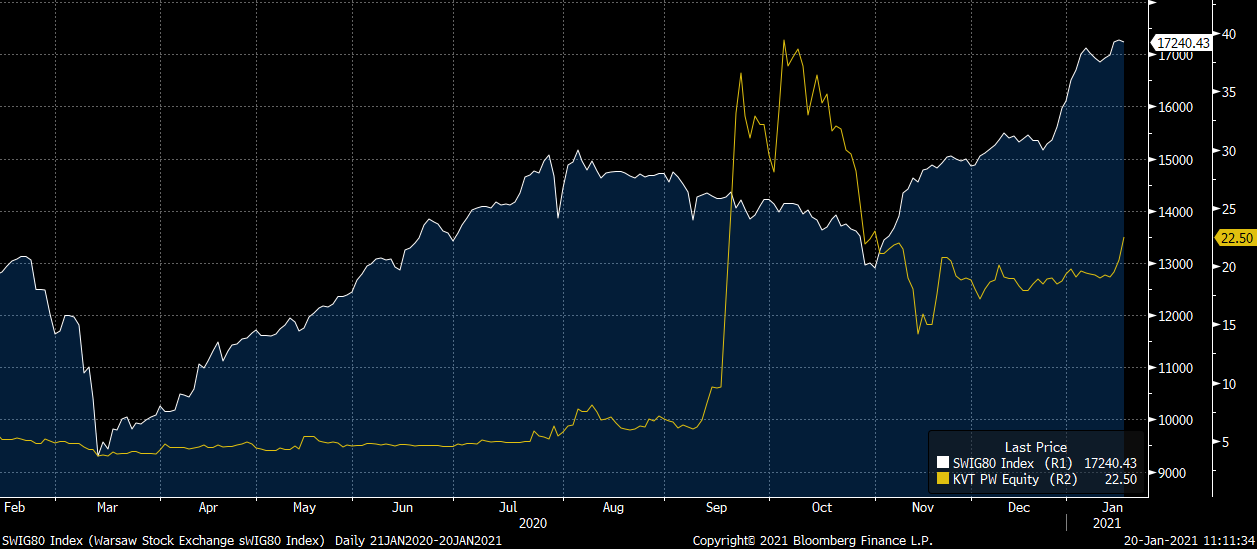Click the Nov label on the time axis

click(922, 507)
